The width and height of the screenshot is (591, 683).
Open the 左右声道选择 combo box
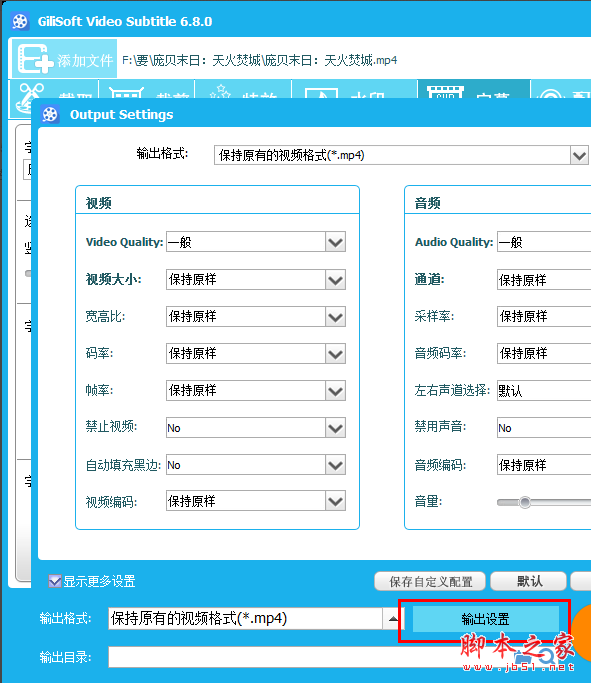(544, 391)
